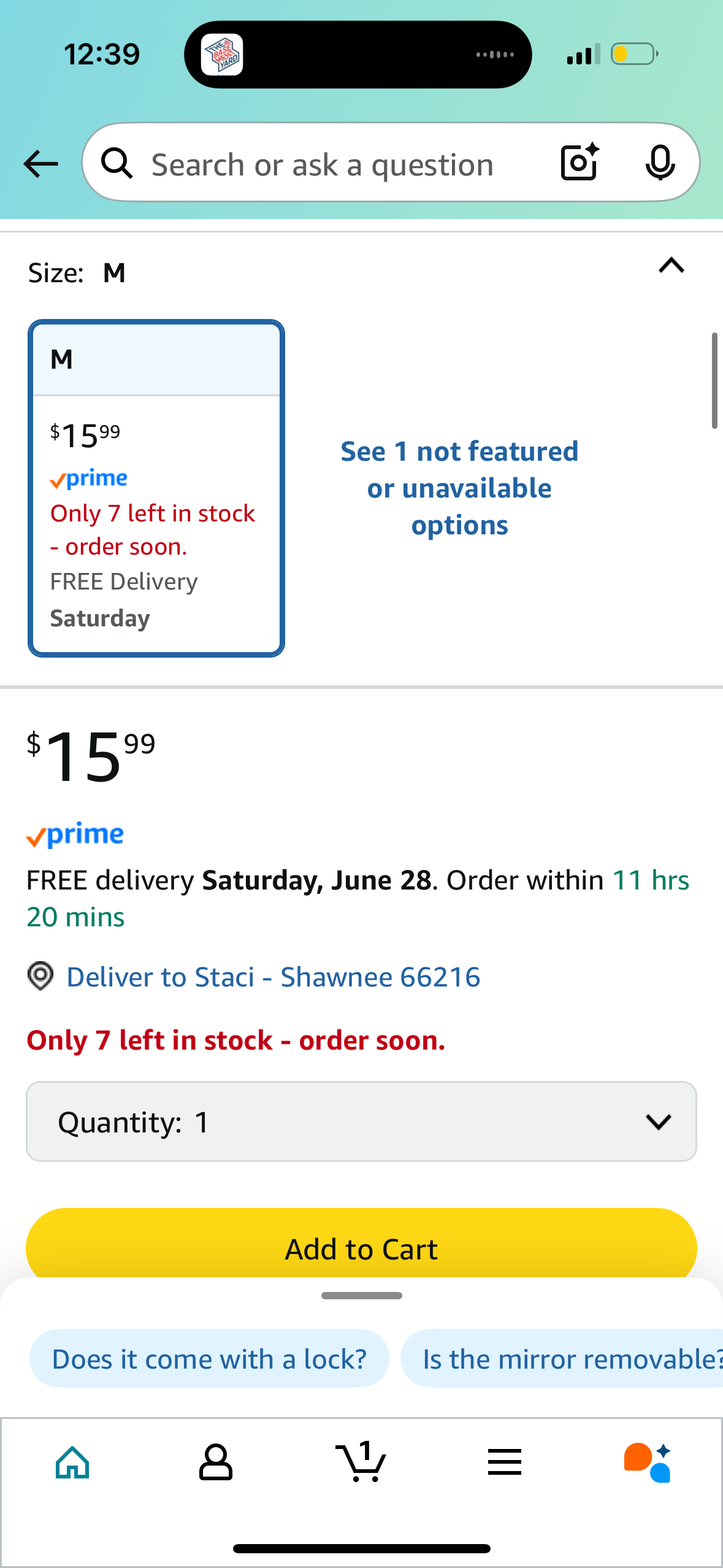Open the shopping cart icon
Image resolution: width=723 pixels, height=1568 pixels.
[361, 1461]
